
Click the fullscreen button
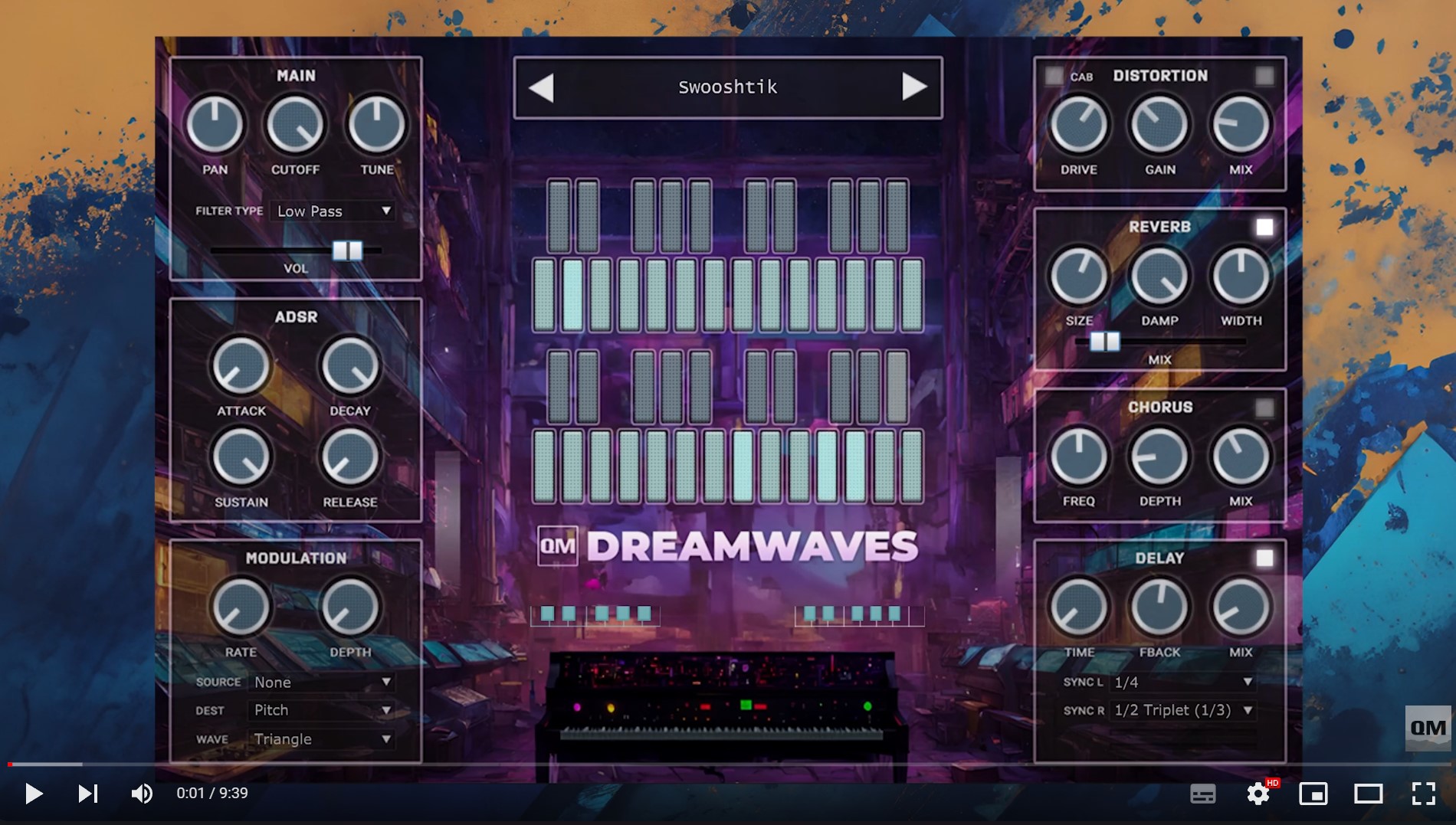click(x=1425, y=794)
